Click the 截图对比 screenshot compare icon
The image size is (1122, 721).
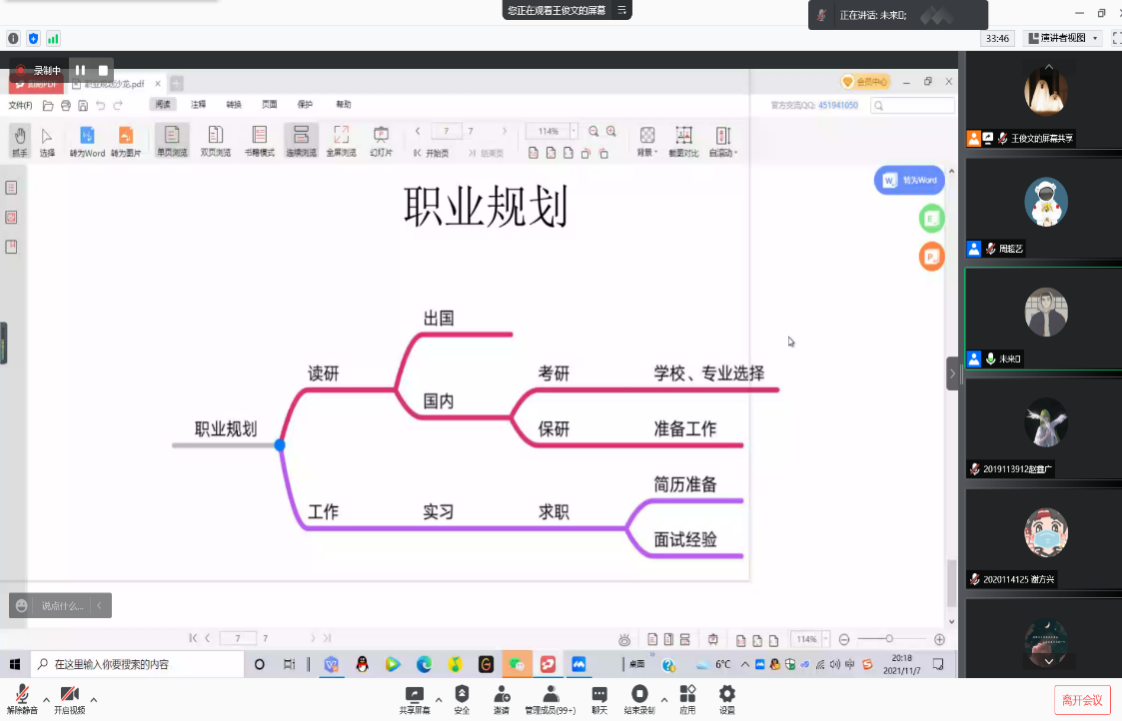coord(684,139)
